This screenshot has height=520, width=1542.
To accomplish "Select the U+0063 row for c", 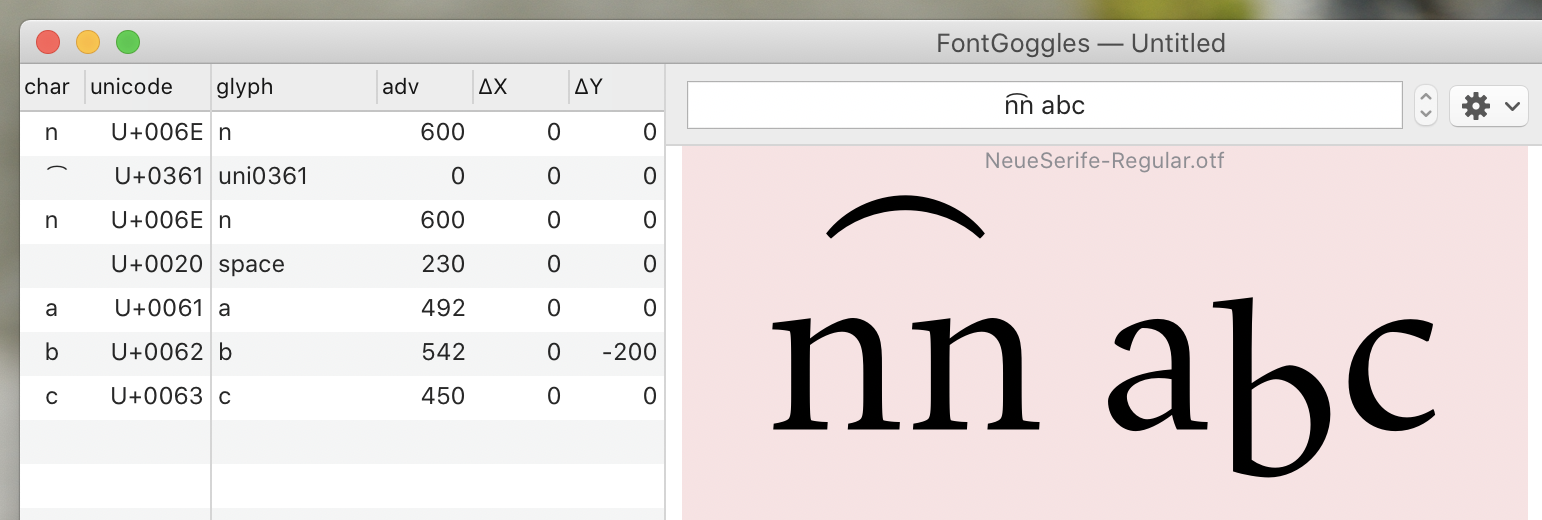I will 340,397.
